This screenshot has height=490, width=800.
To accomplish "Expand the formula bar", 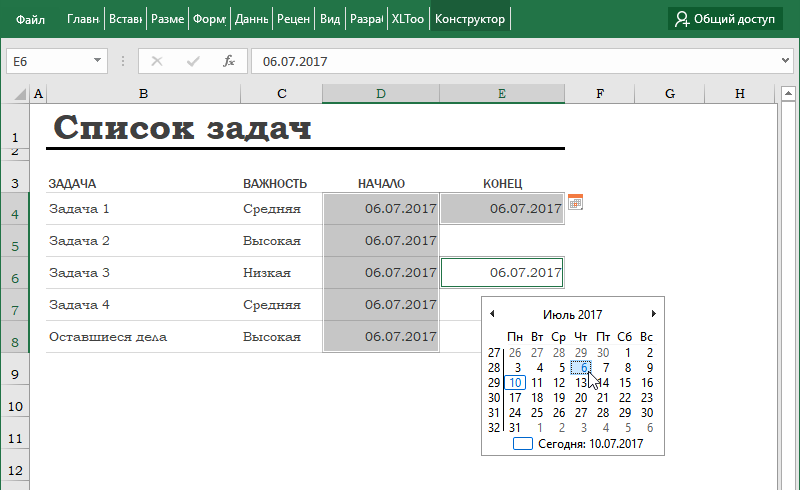I will pyautogui.click(x=784, y=61).
